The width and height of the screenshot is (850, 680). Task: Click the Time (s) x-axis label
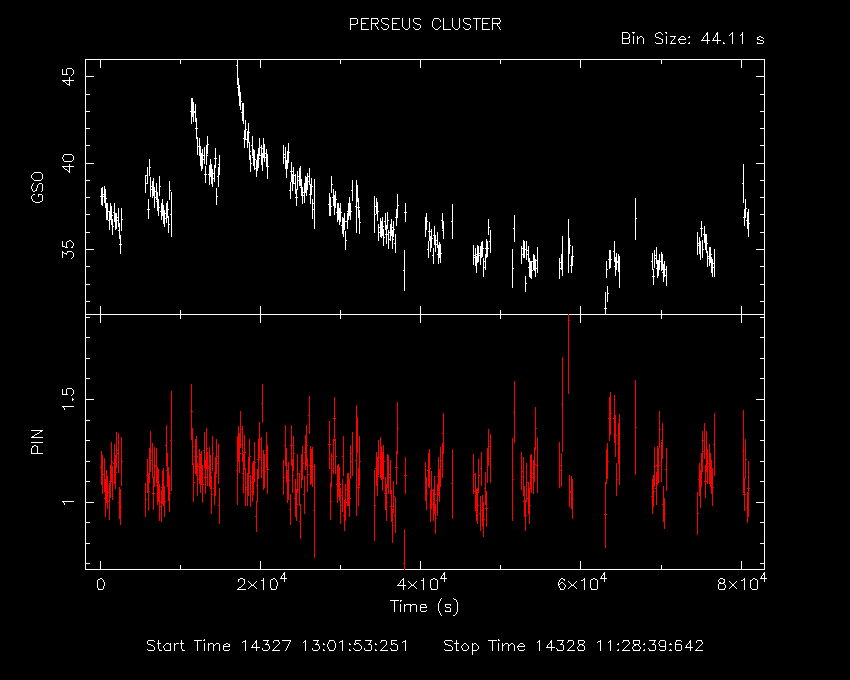click(x=424, y=606)
